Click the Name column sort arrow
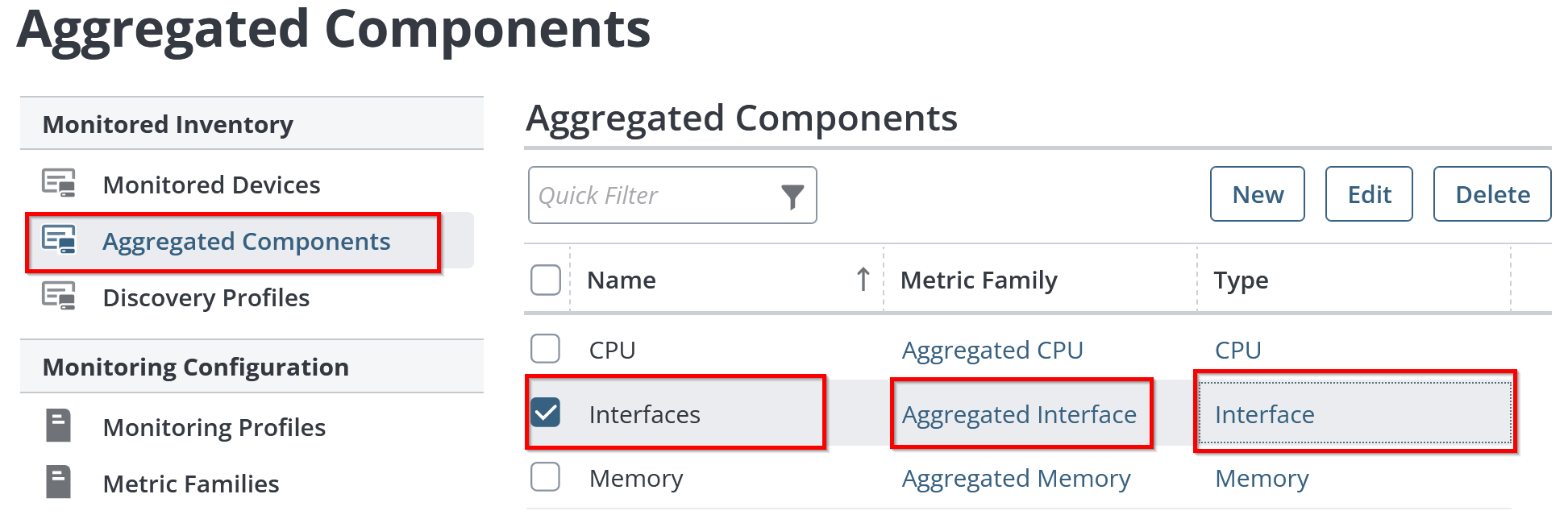This screenshot has width=1568, height=515. 863,280
